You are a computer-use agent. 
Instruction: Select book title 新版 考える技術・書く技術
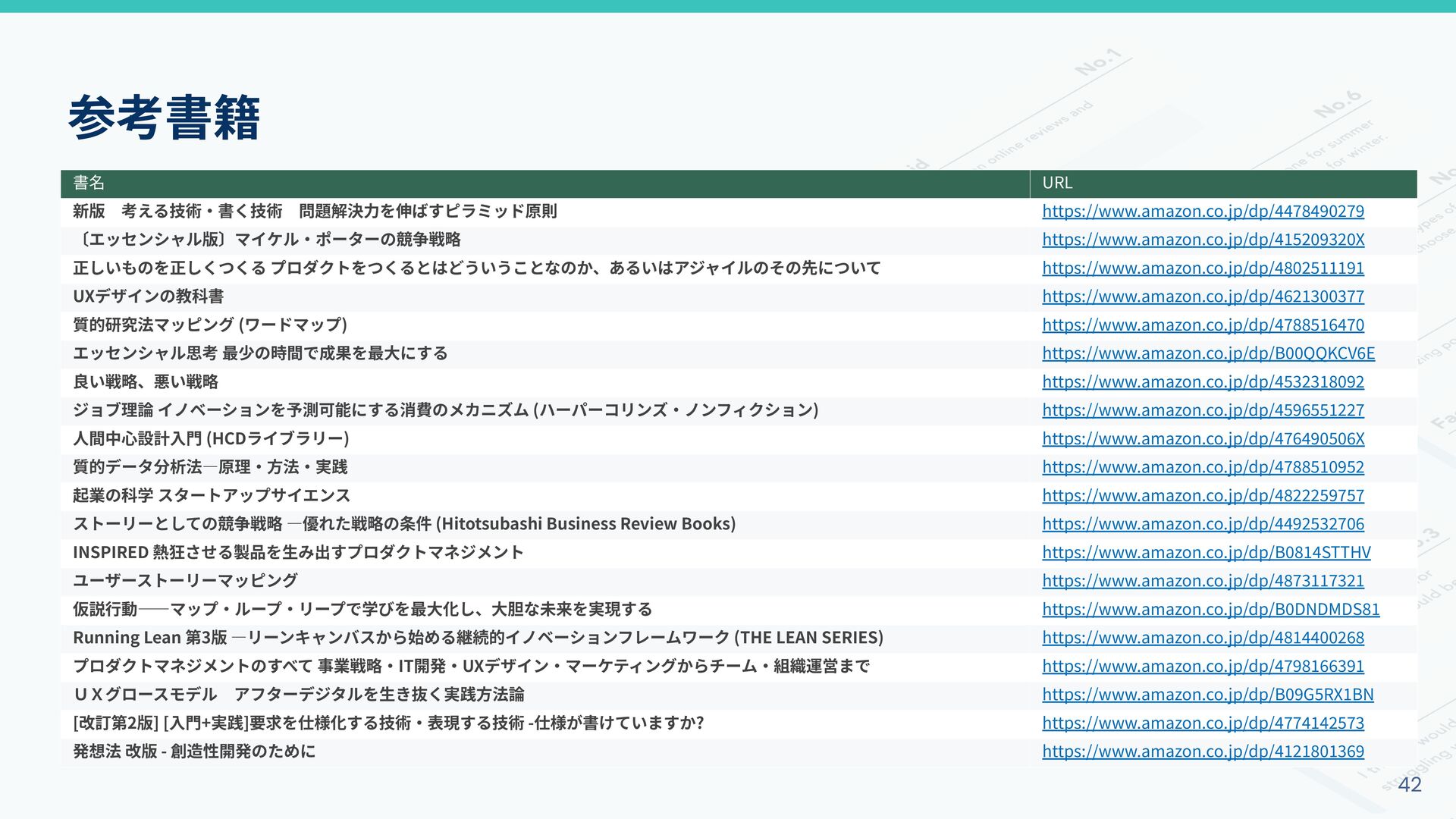pos(315,211)
